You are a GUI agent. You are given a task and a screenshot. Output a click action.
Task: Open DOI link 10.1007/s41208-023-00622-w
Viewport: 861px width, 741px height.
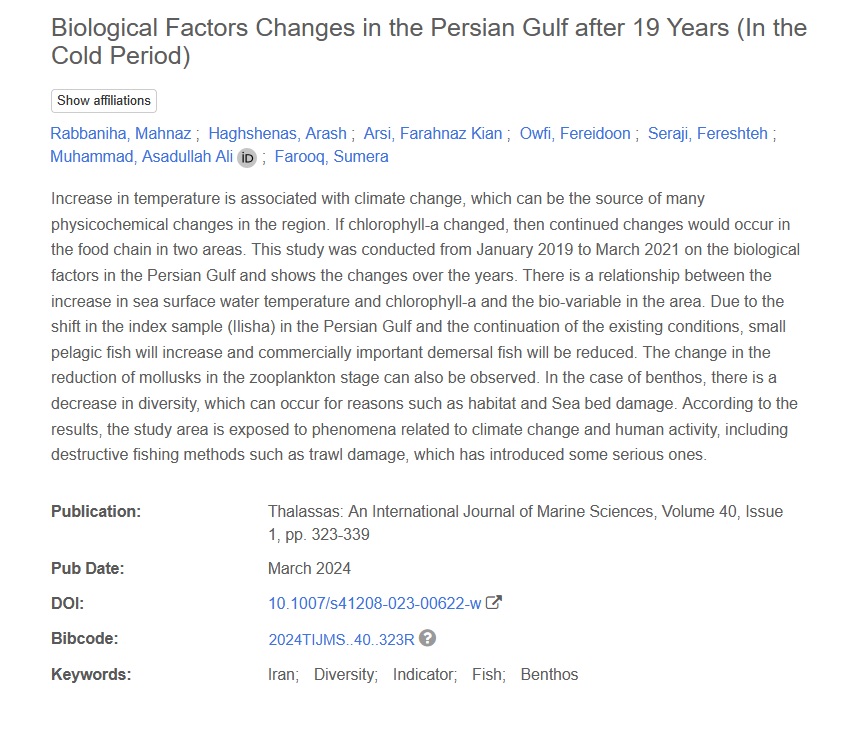pyautogui.click(x=374, y=603)
